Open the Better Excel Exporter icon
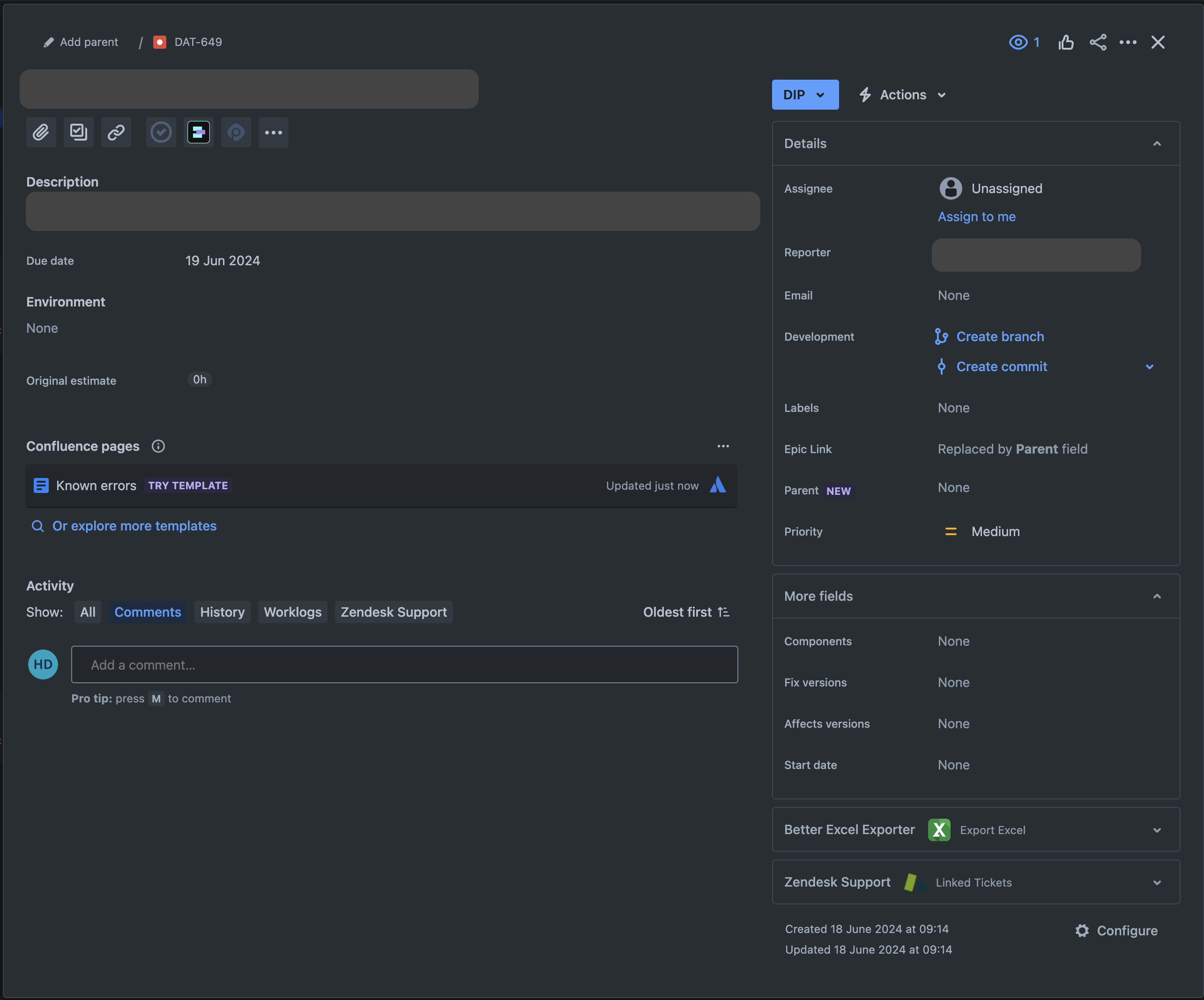This screenshot has width=1204, height=1000. (x=939, y=830)
